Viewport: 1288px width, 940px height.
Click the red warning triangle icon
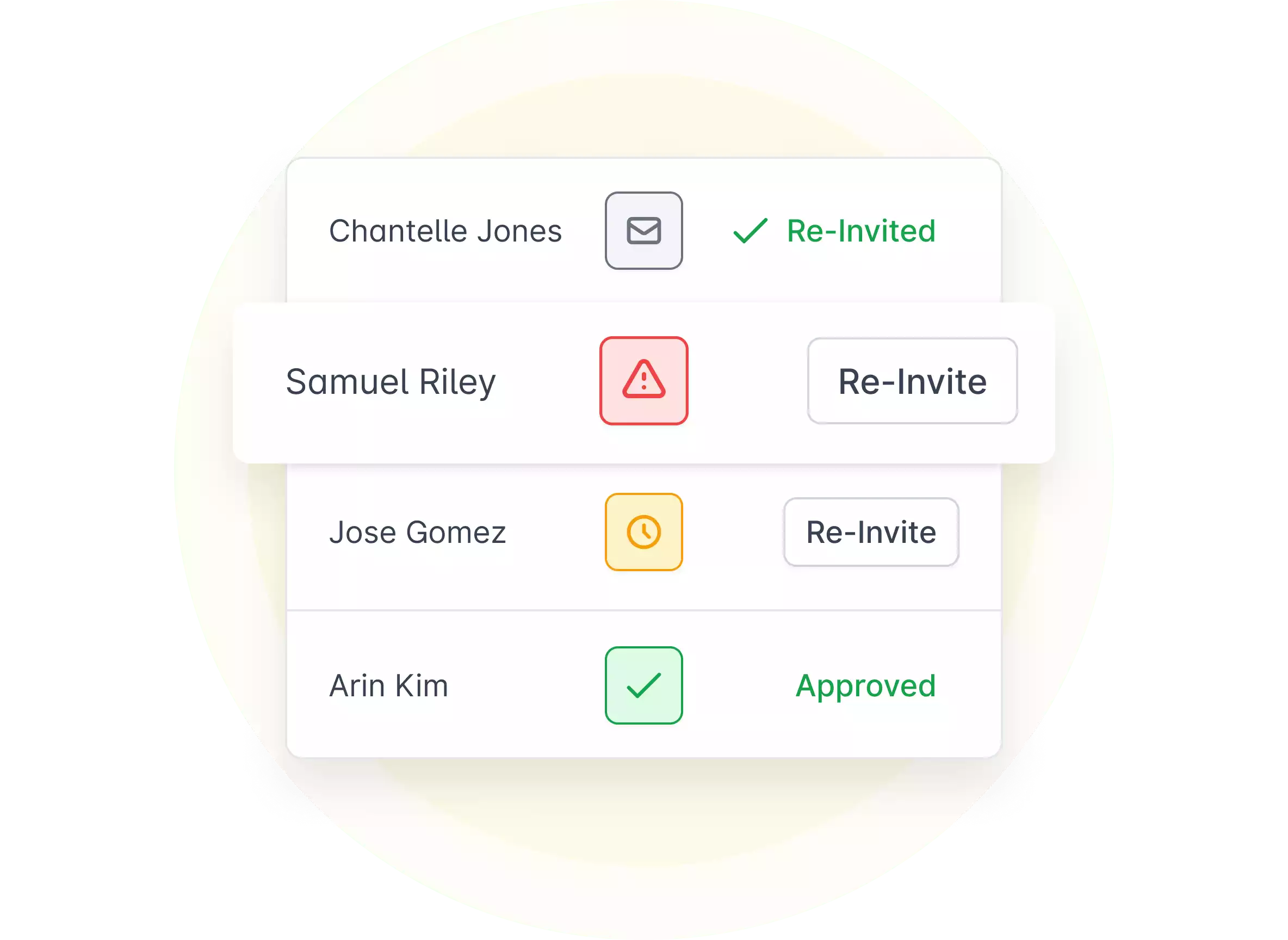click(643, 381)
